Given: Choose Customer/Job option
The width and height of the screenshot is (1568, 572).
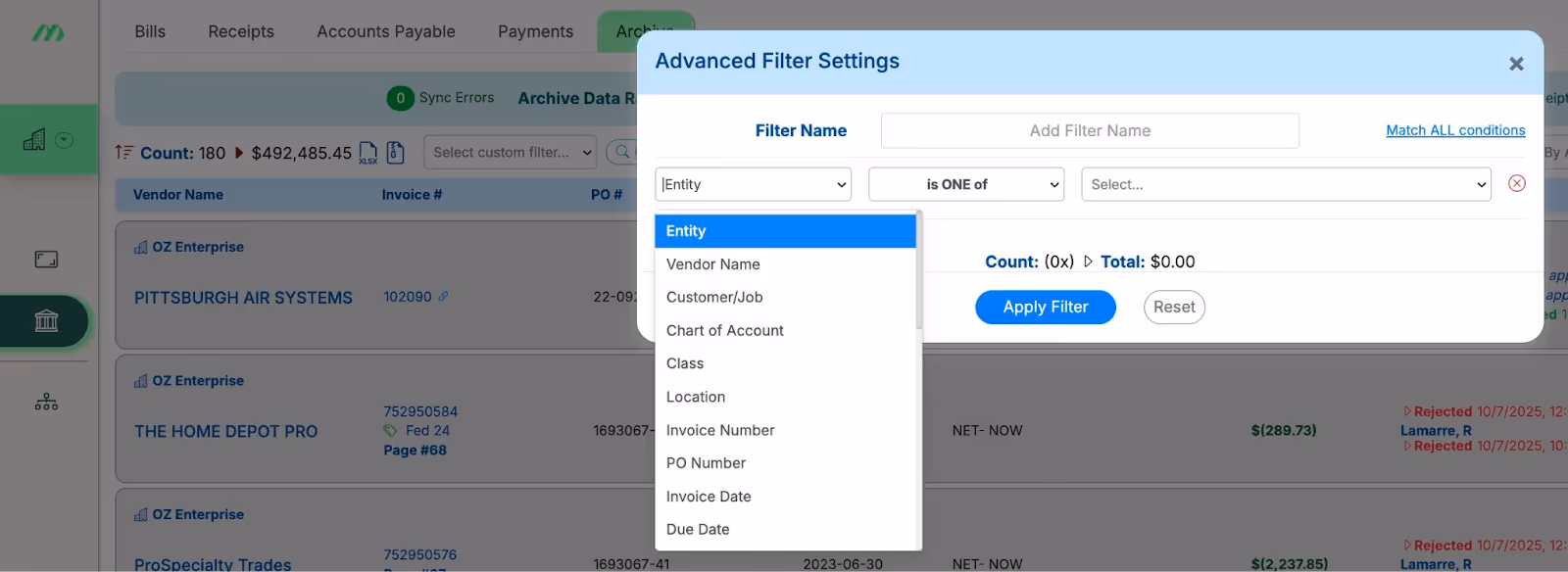Looking at the screenshot, I should [785, 297].
